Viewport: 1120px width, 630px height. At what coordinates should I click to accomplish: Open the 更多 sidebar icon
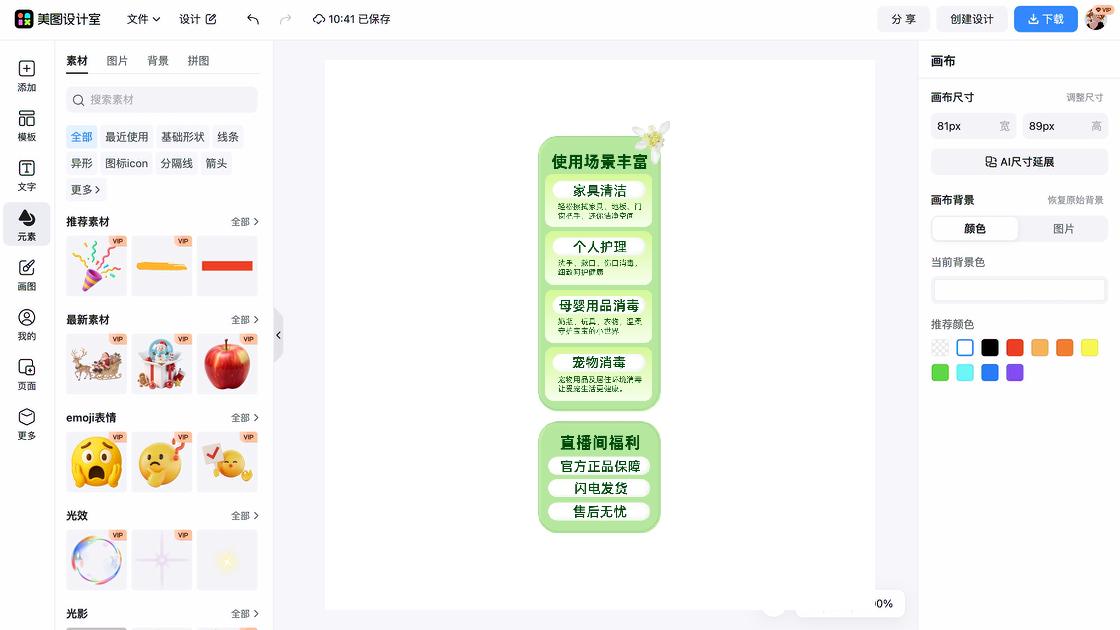26,424
